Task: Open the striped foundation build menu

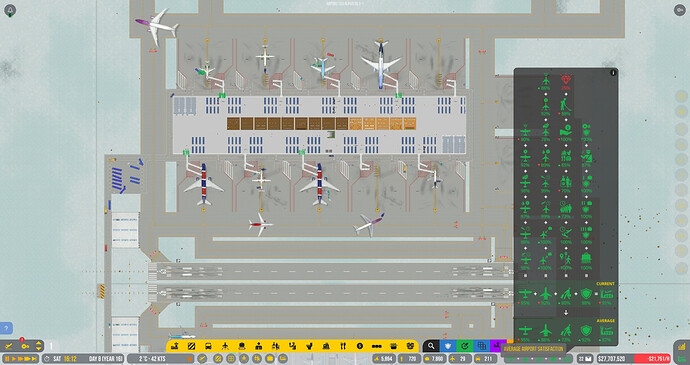Action: [191, 346]
